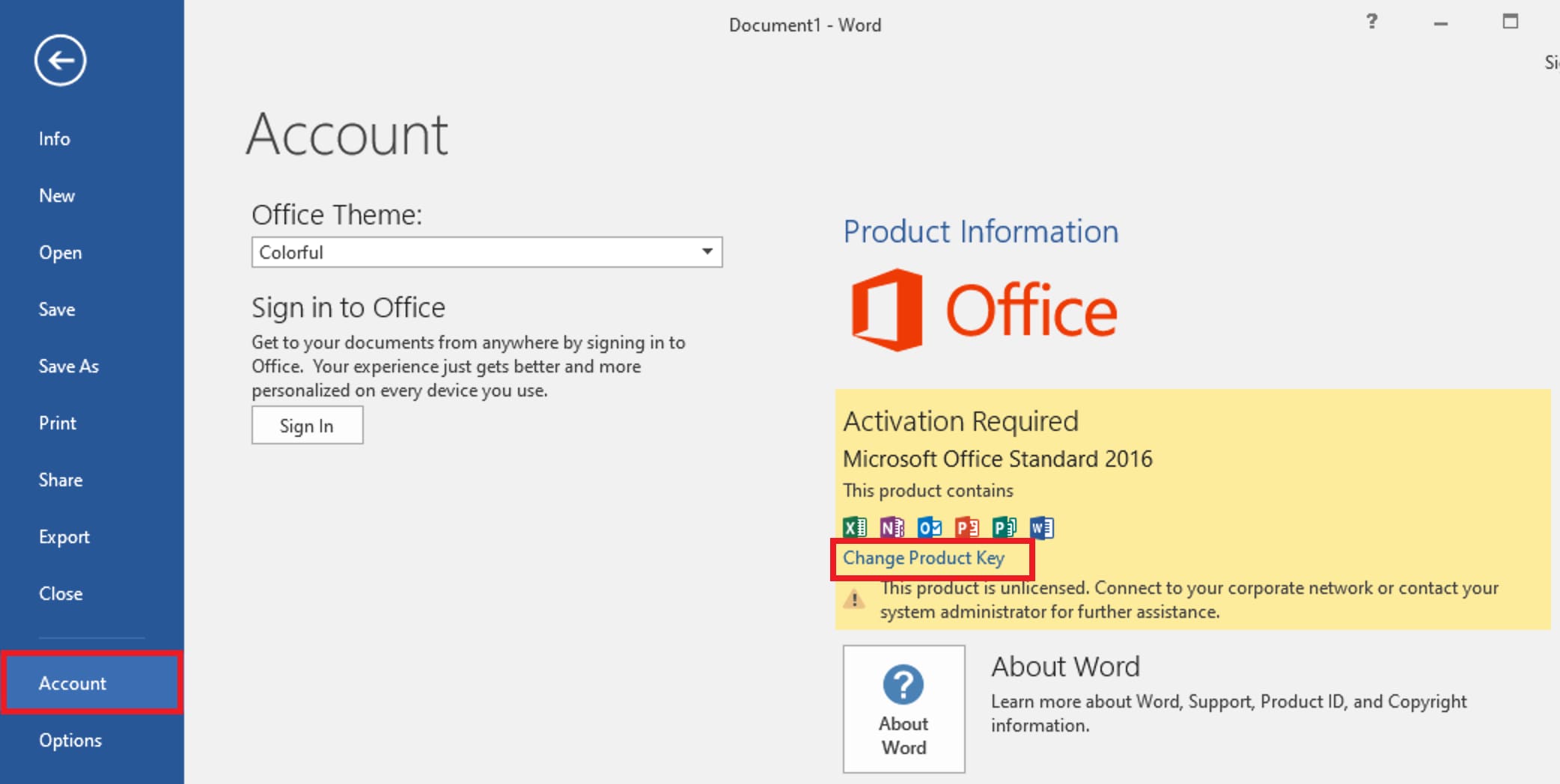This screenshot has width=1560, height=784.
Task: Click the Change Product Key link
Action: tap(924, 558)
